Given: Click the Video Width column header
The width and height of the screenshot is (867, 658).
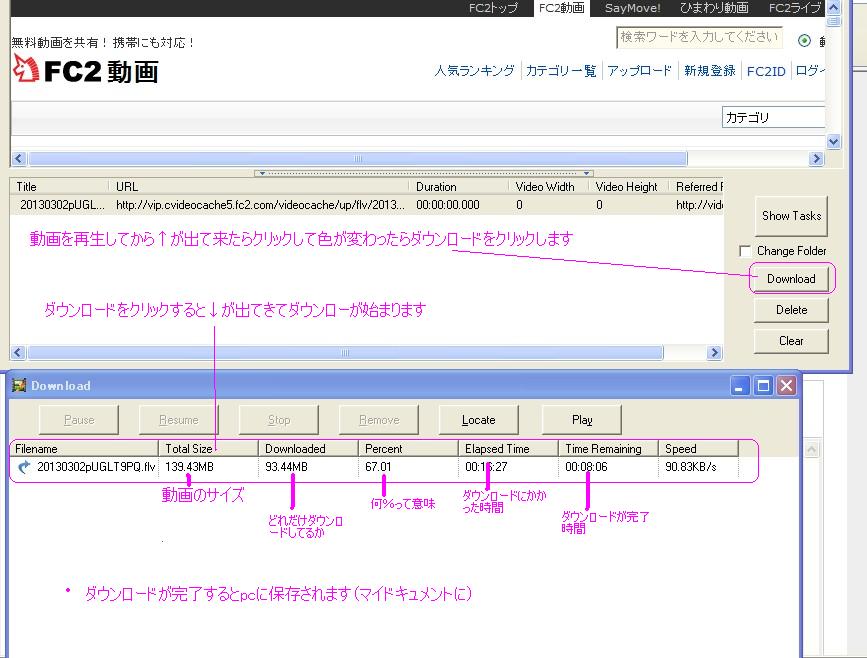Looking at the screenshot, I should (x=548, y=186).
